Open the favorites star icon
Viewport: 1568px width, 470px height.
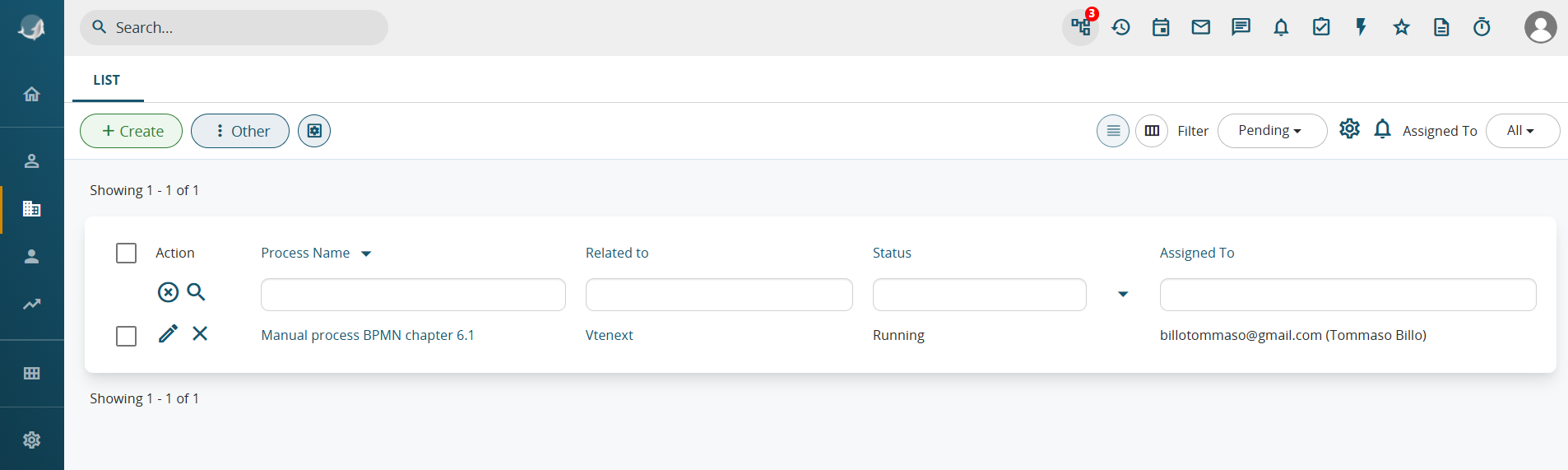point(1402,27)
